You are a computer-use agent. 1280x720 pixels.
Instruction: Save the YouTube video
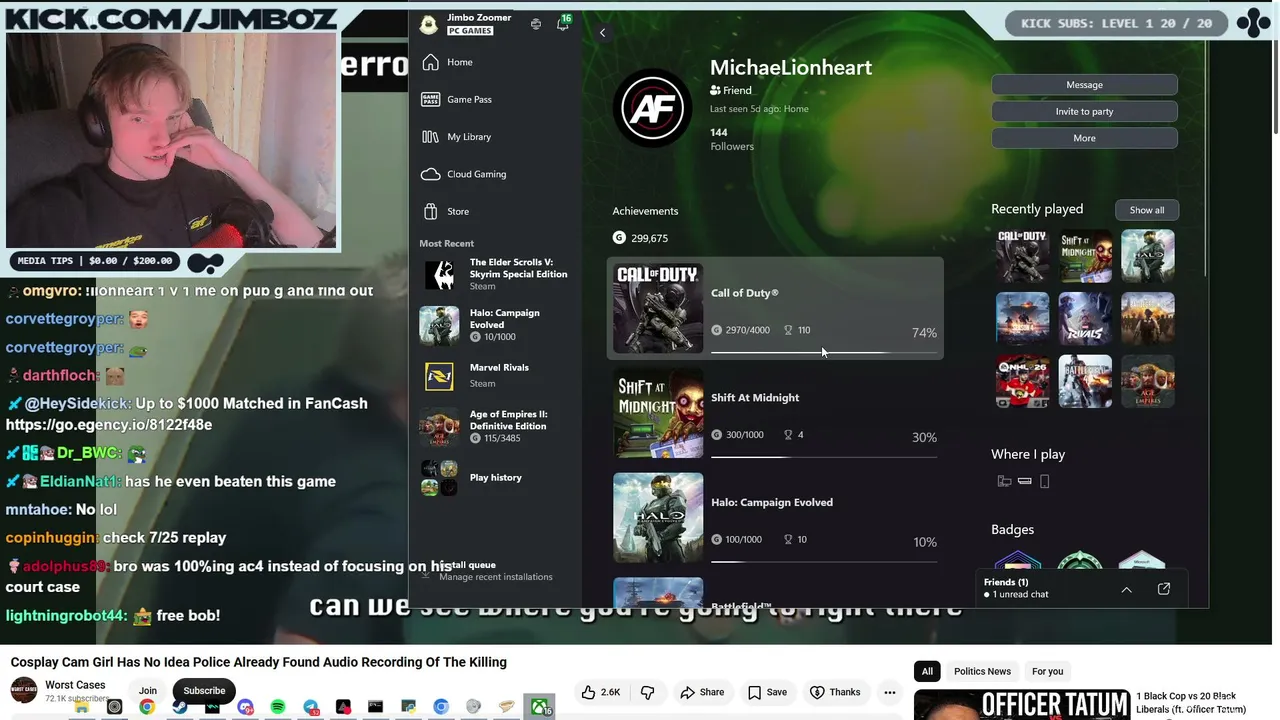767,692
